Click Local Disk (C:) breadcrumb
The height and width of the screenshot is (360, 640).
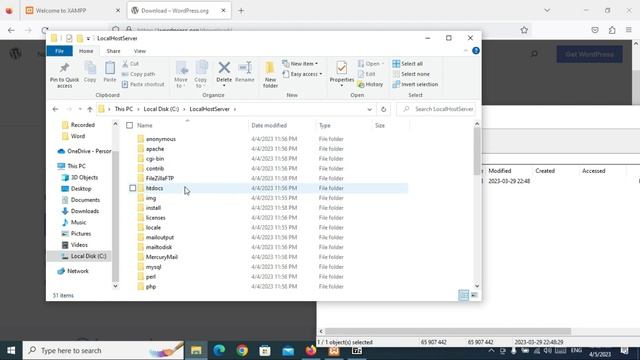point(161,109)
